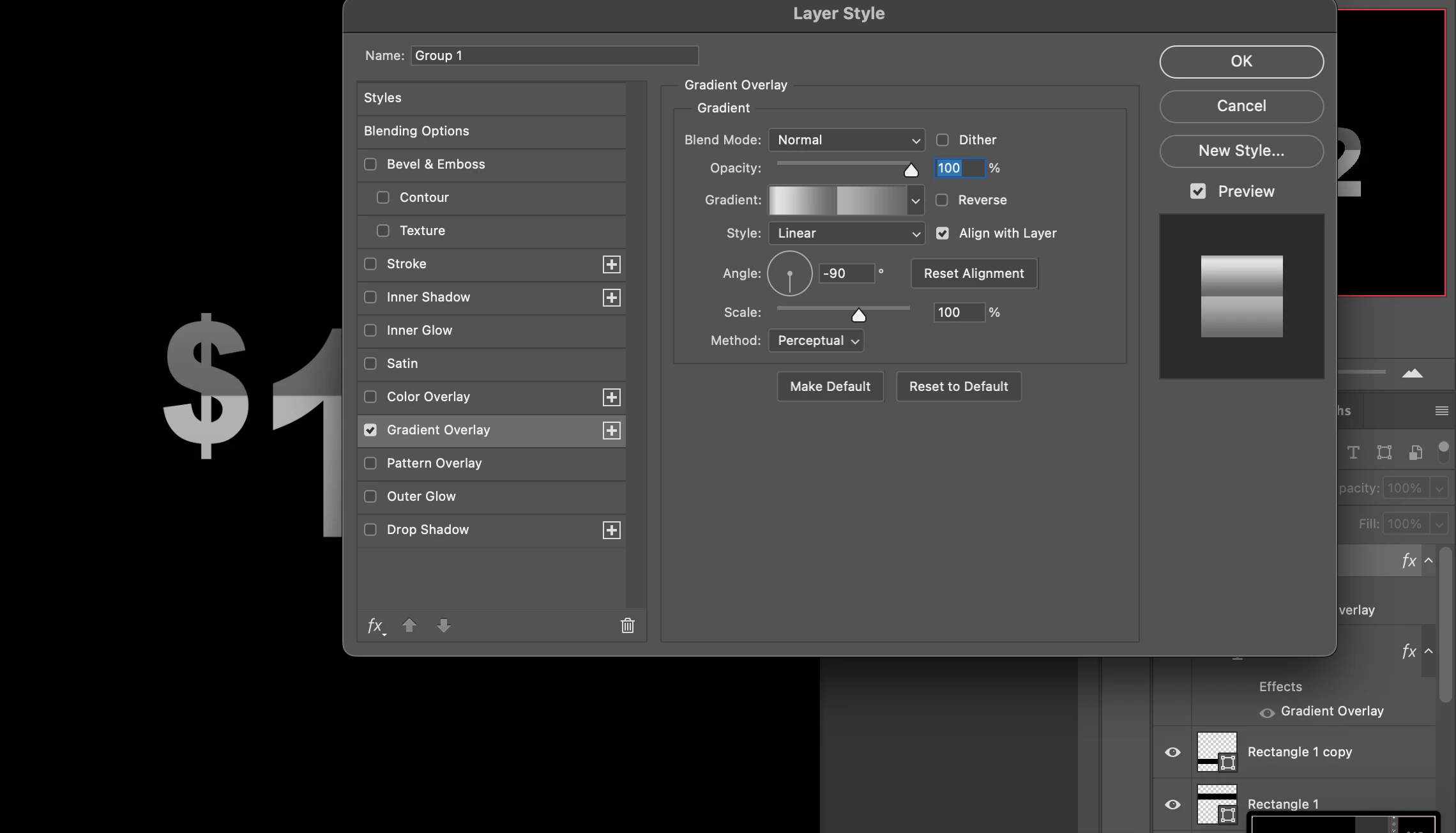Viewport: 1456px width, 833px height.
Task: Click the trash icon to delete effect
Action: (627, 625)
